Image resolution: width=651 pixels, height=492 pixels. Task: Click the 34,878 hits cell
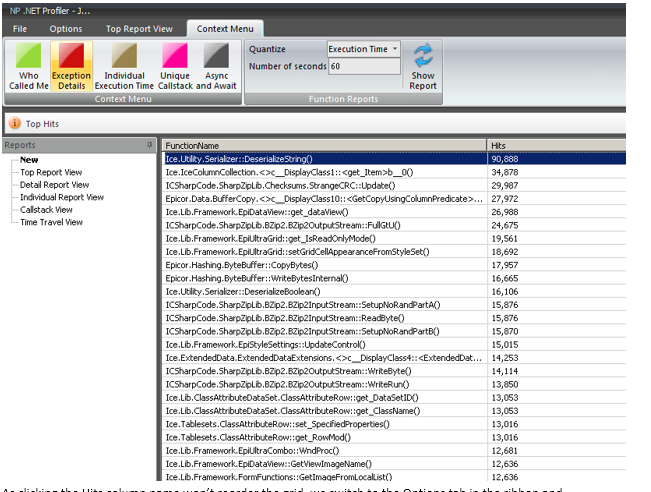[557, 172]
